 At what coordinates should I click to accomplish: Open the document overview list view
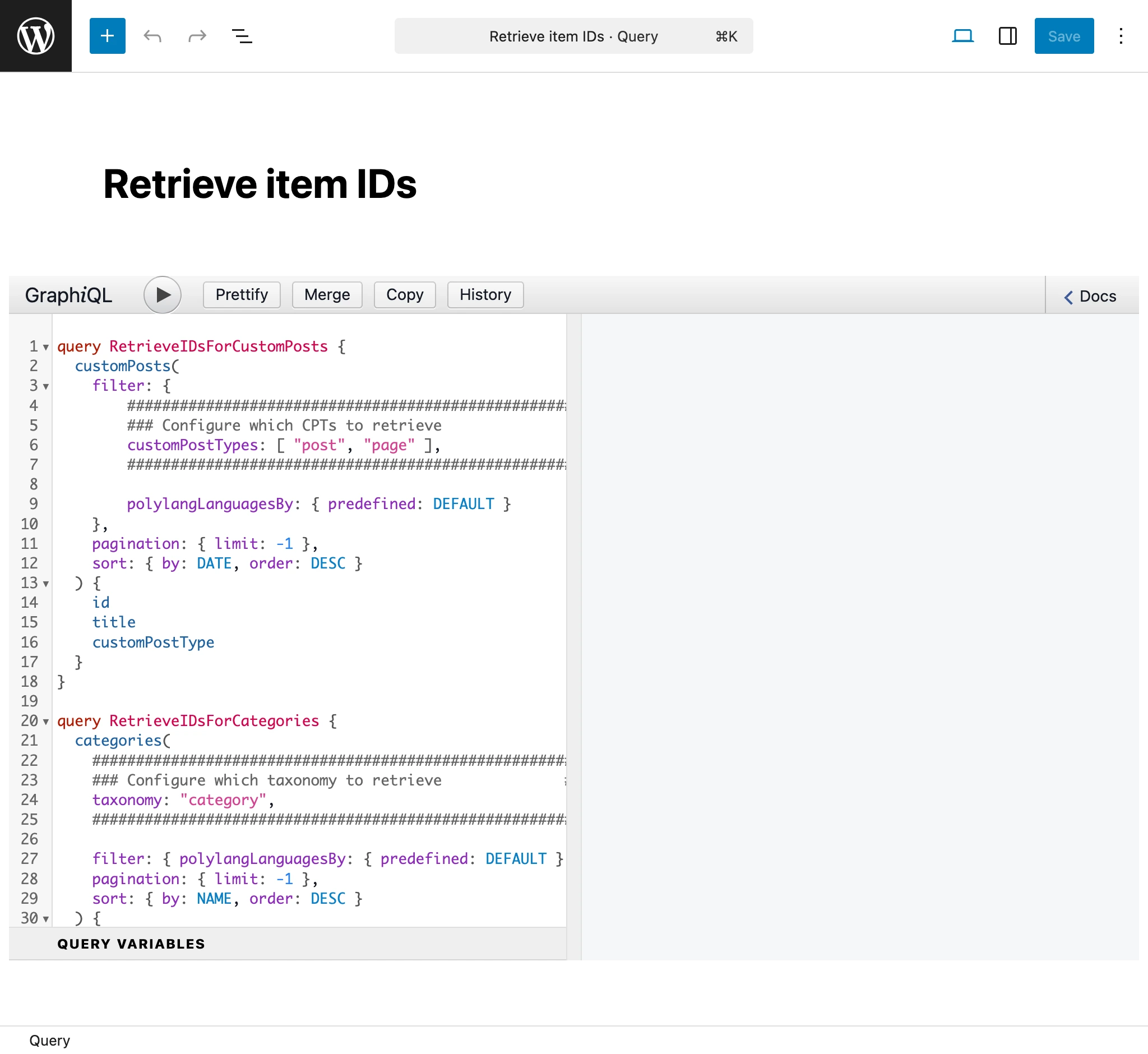pyautogui.click(x=241, y=36)
